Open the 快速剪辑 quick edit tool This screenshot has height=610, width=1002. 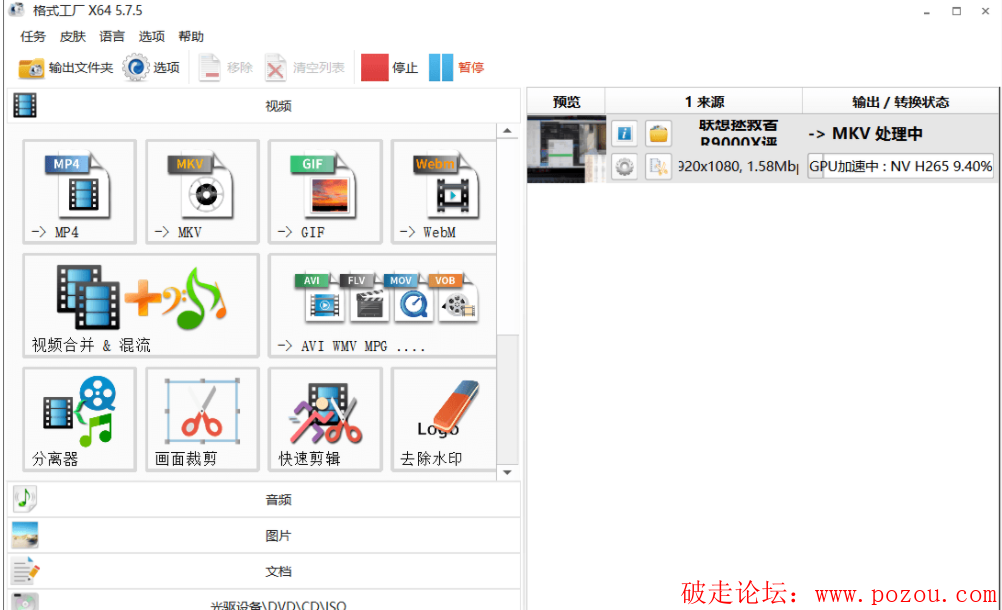pyautogui.click(x=325, y=419)
